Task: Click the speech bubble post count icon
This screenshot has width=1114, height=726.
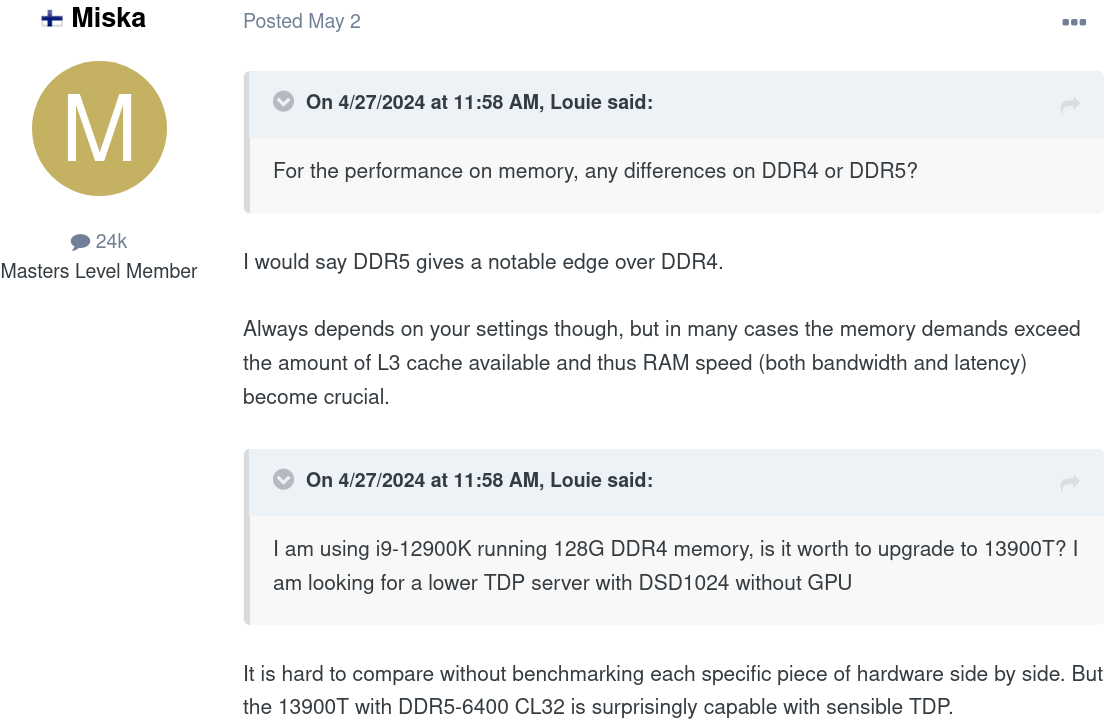Action: [80, 242]
